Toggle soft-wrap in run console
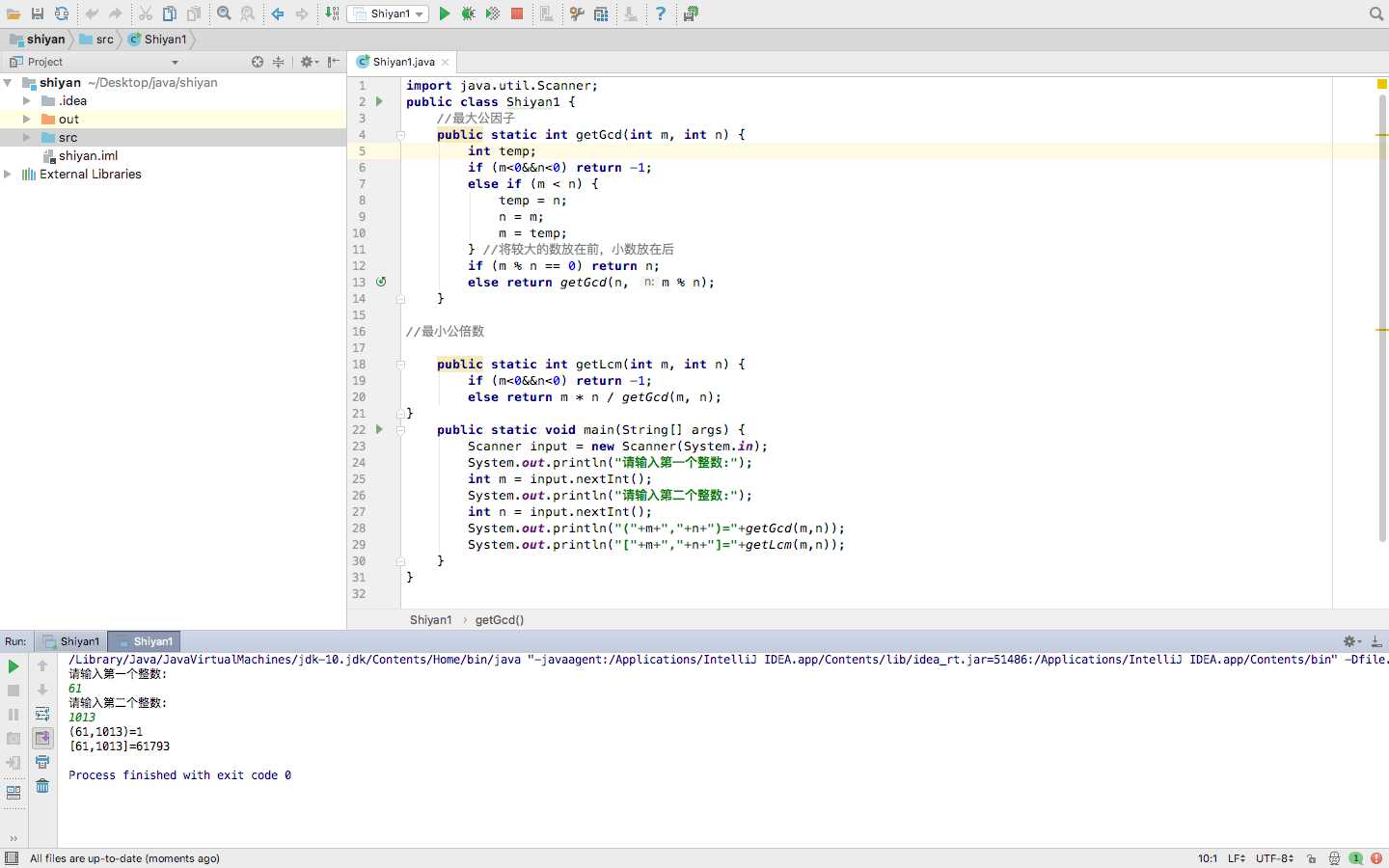The width and height of the screenshot is (1389, 868). (x=42, y=715)
